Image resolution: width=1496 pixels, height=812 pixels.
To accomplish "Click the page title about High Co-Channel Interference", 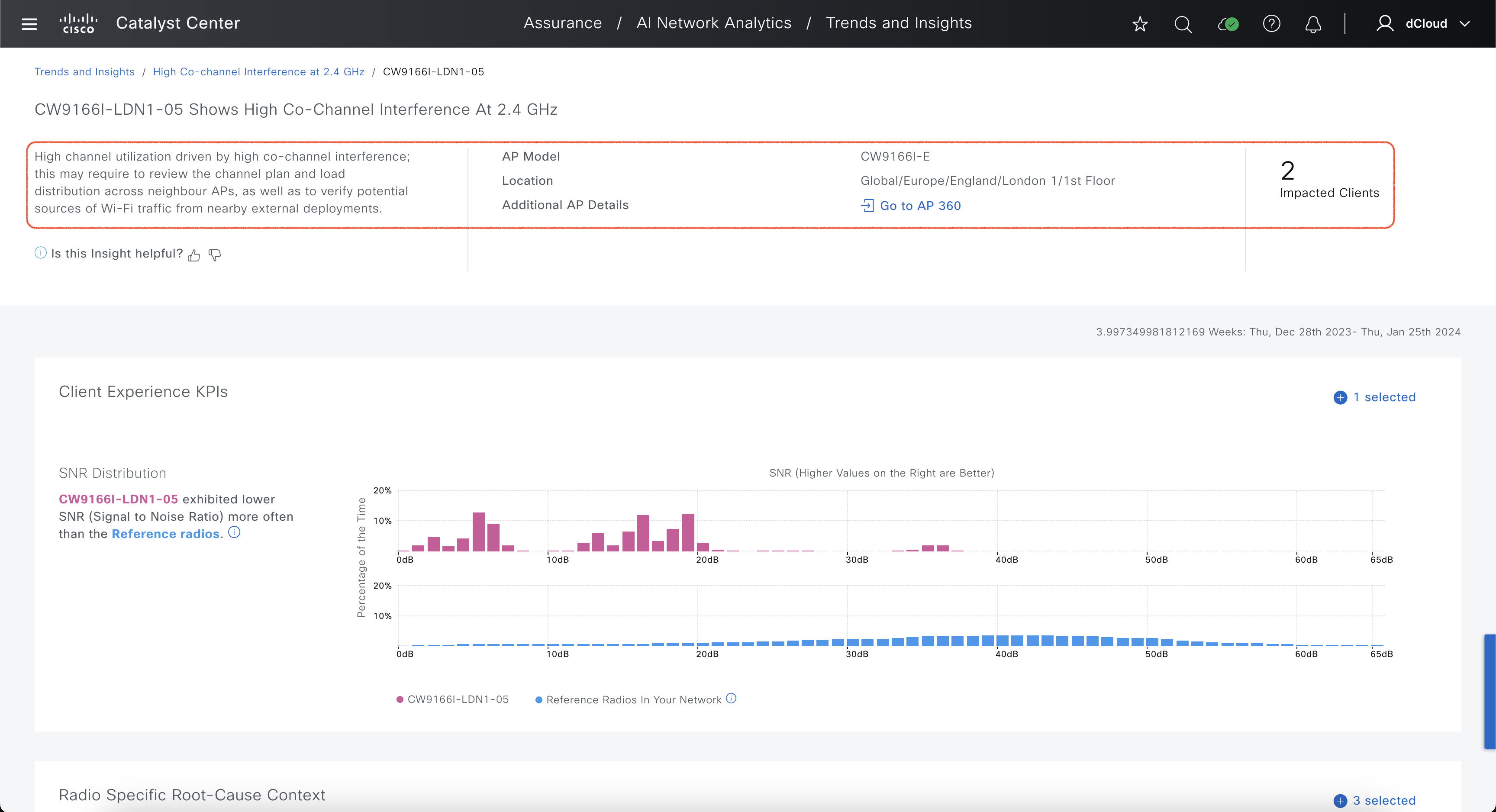I will point(296,109).
